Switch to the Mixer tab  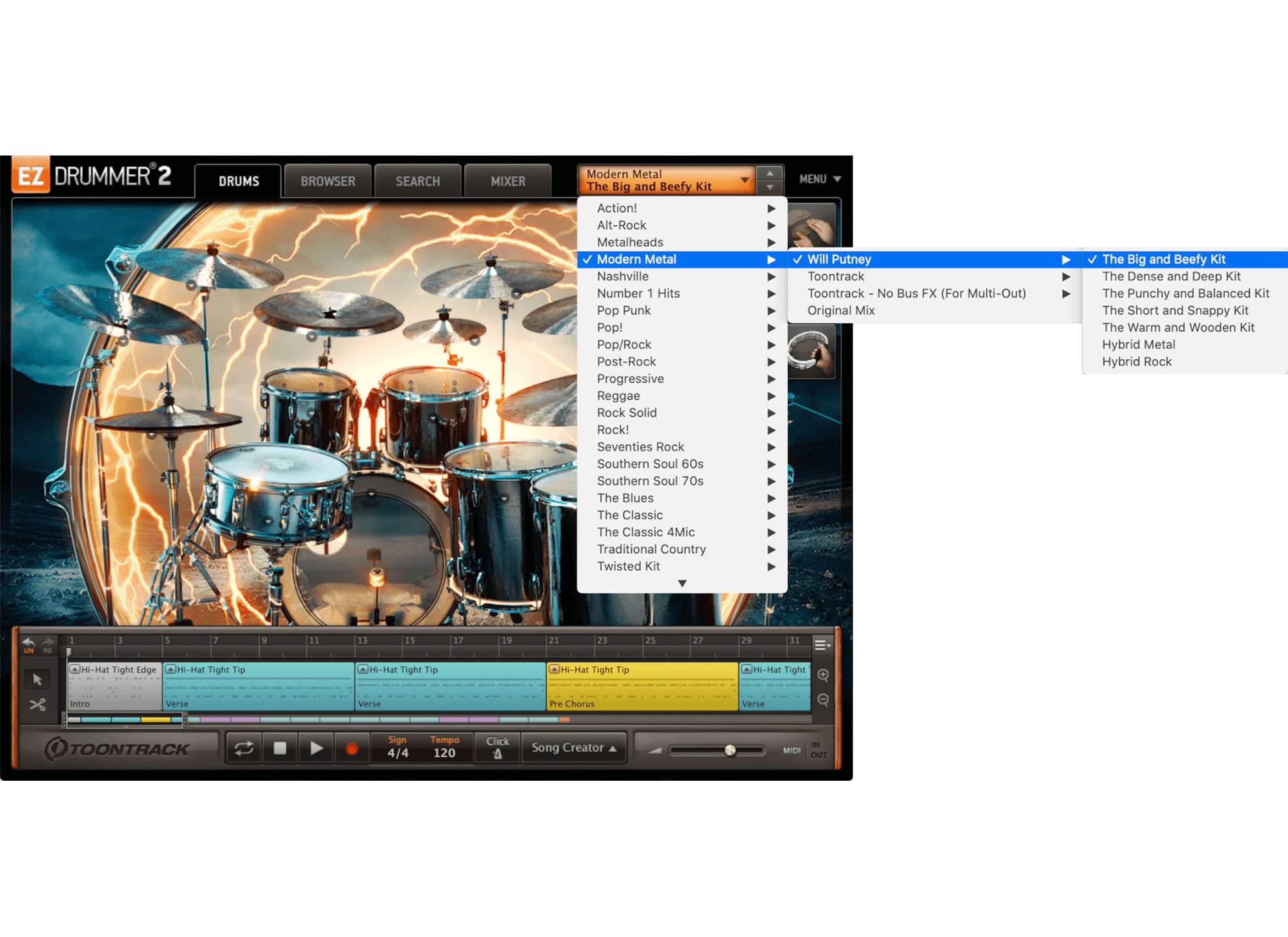tap(507, 182)
